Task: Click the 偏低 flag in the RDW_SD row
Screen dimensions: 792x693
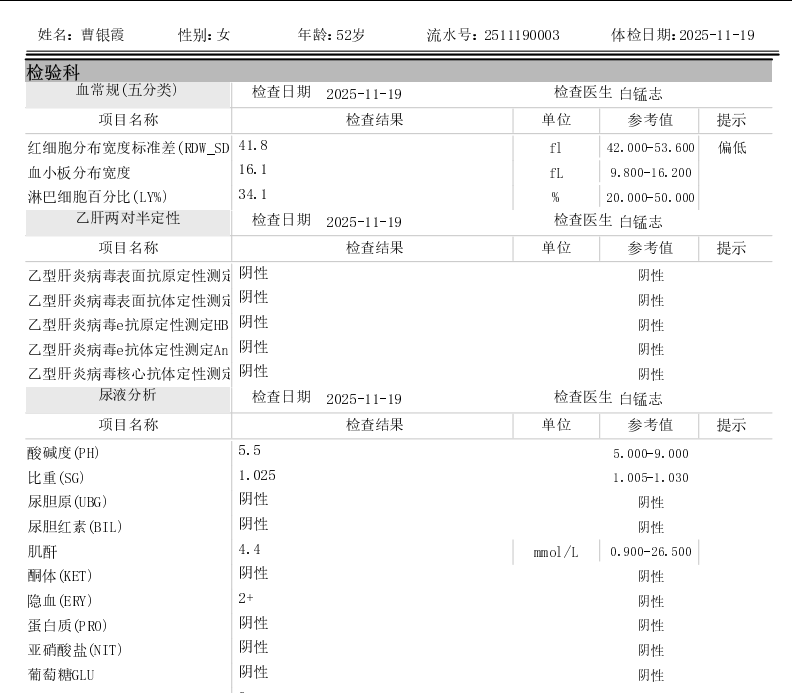Action: 731,148
